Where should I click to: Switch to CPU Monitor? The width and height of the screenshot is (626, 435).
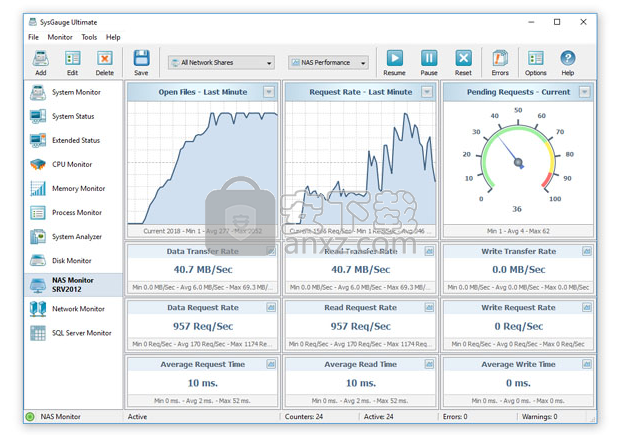tap(73, 164)
